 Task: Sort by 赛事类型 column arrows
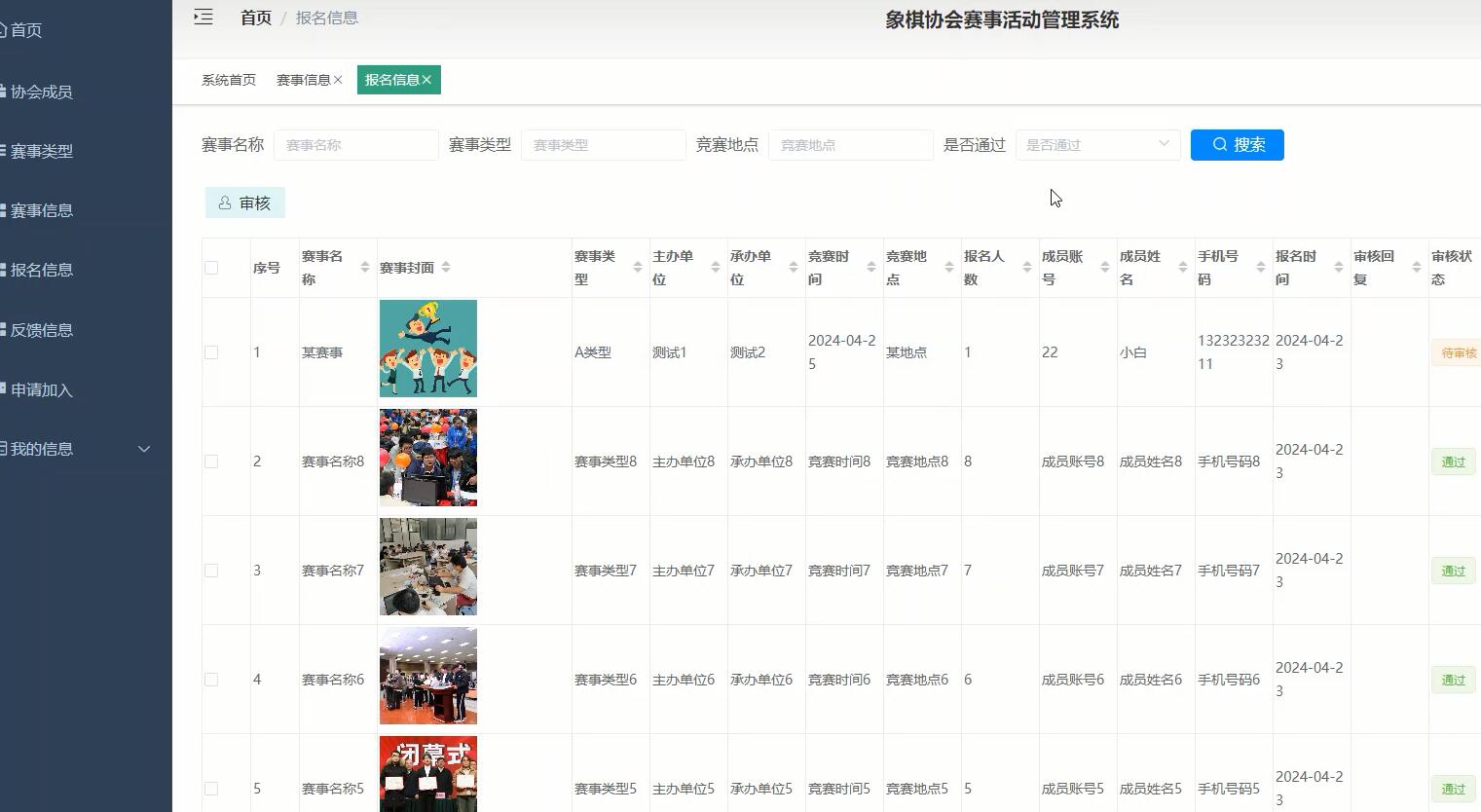pos(638,268)
